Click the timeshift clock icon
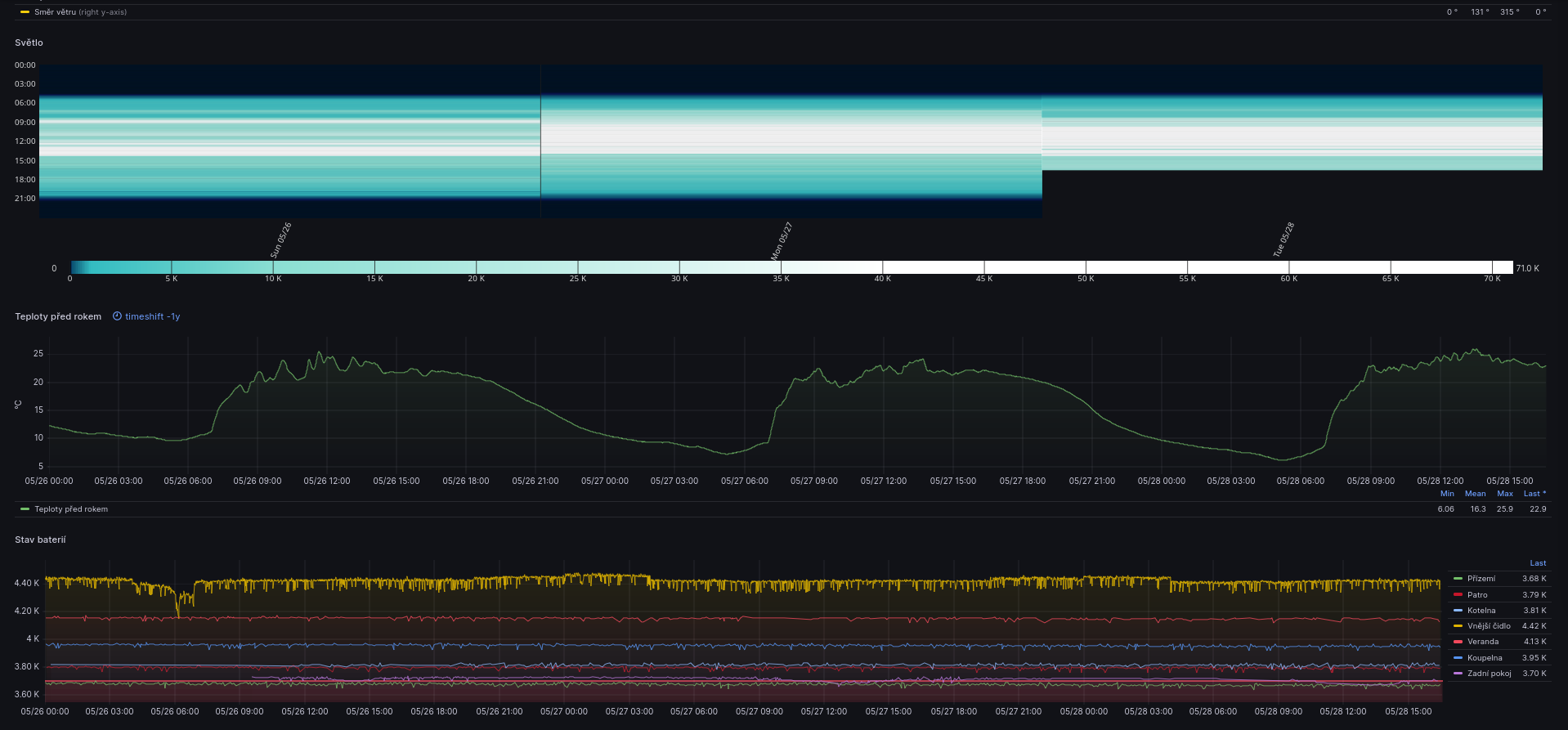Screen dimensions: 1568x730 coord(117,316)
